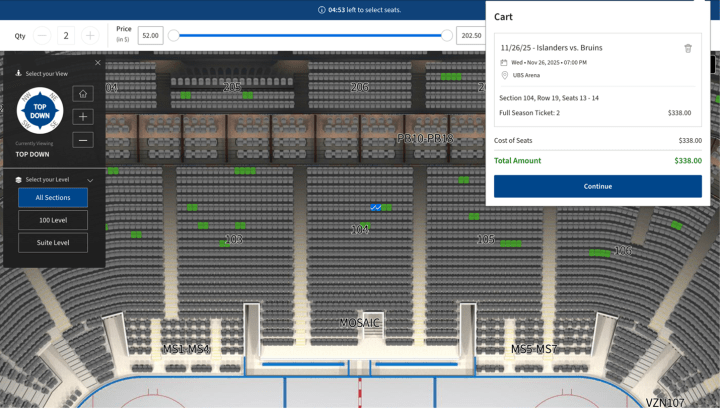720x409 pixels.
Task: Click the quantity value field
Action: [x=66, y=36]
